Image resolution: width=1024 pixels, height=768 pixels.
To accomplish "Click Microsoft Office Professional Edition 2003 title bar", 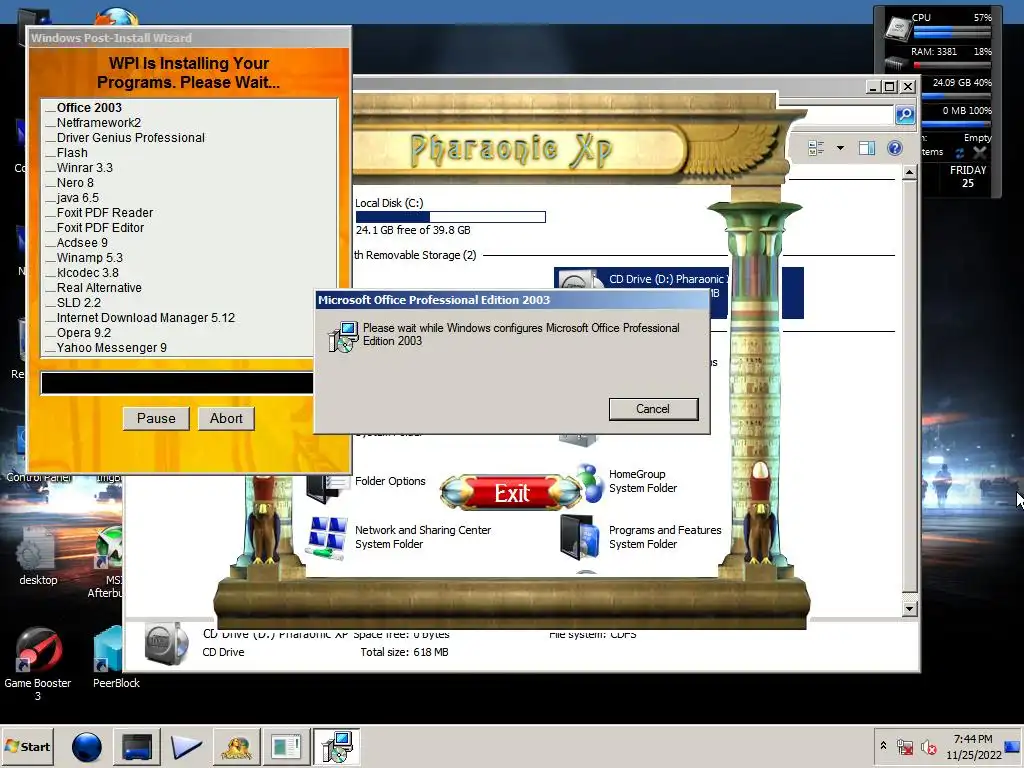I will click(x=511, y=300).
